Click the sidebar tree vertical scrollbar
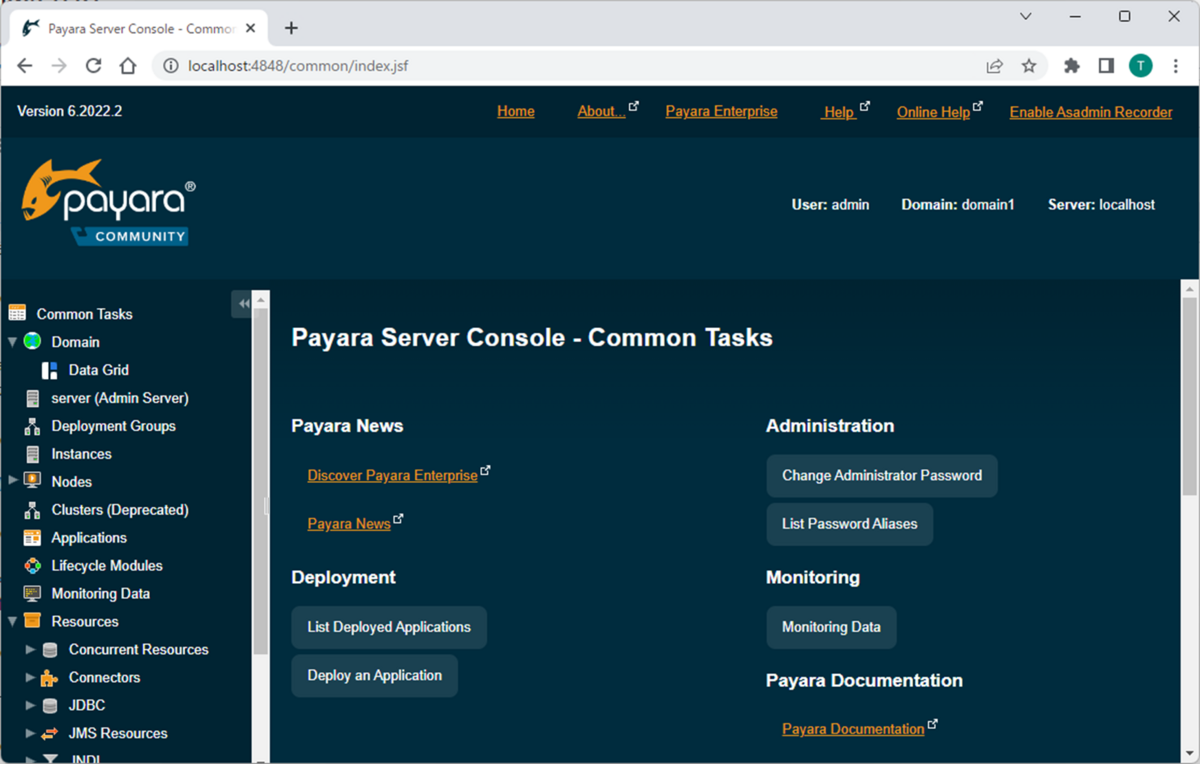 [261, 480]
